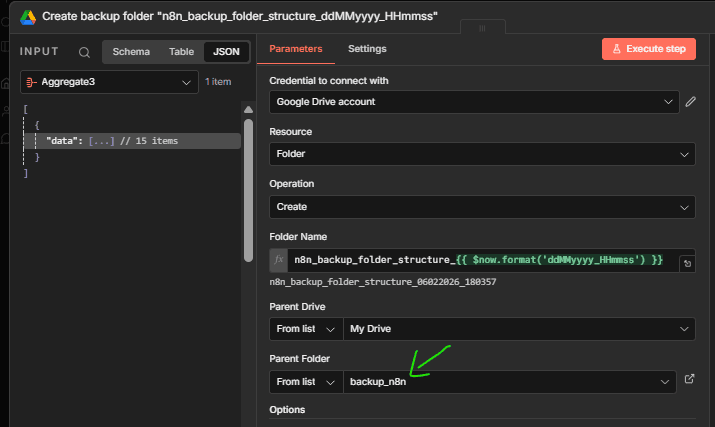Open the Parameters tab
The height and width of the screenshot is (427, 715).
(296, 49)
